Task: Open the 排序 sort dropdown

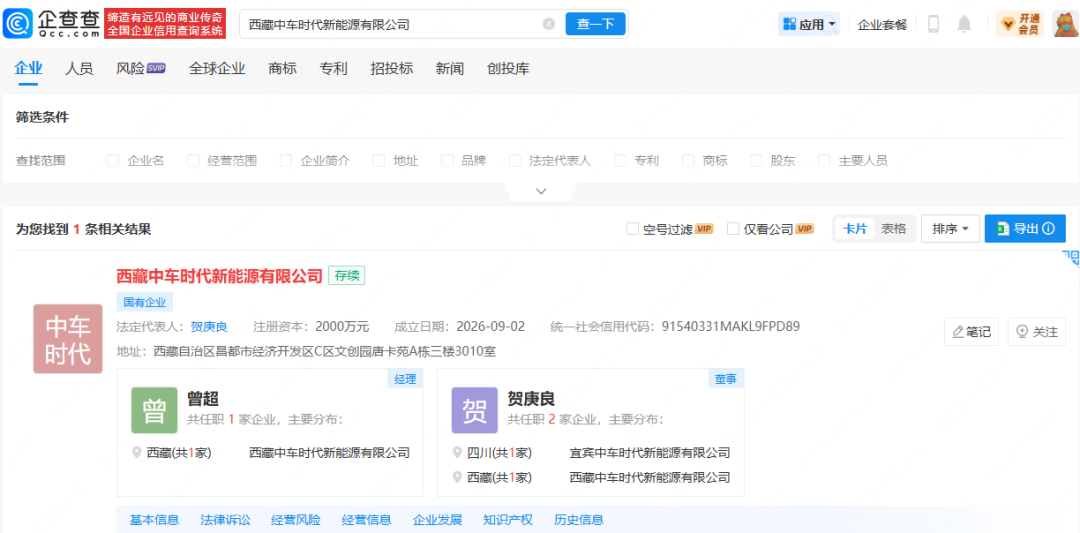Action: 951,229
